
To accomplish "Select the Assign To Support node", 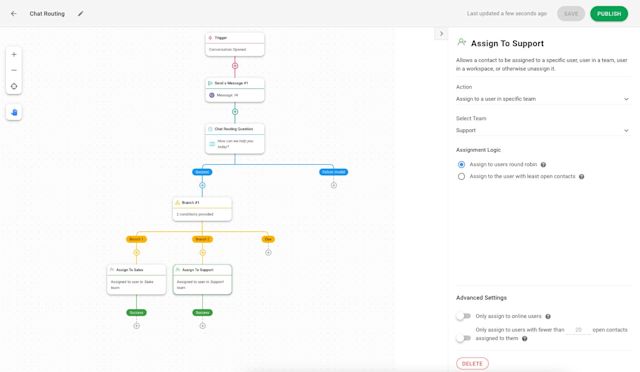I will (x=202, y=279).
